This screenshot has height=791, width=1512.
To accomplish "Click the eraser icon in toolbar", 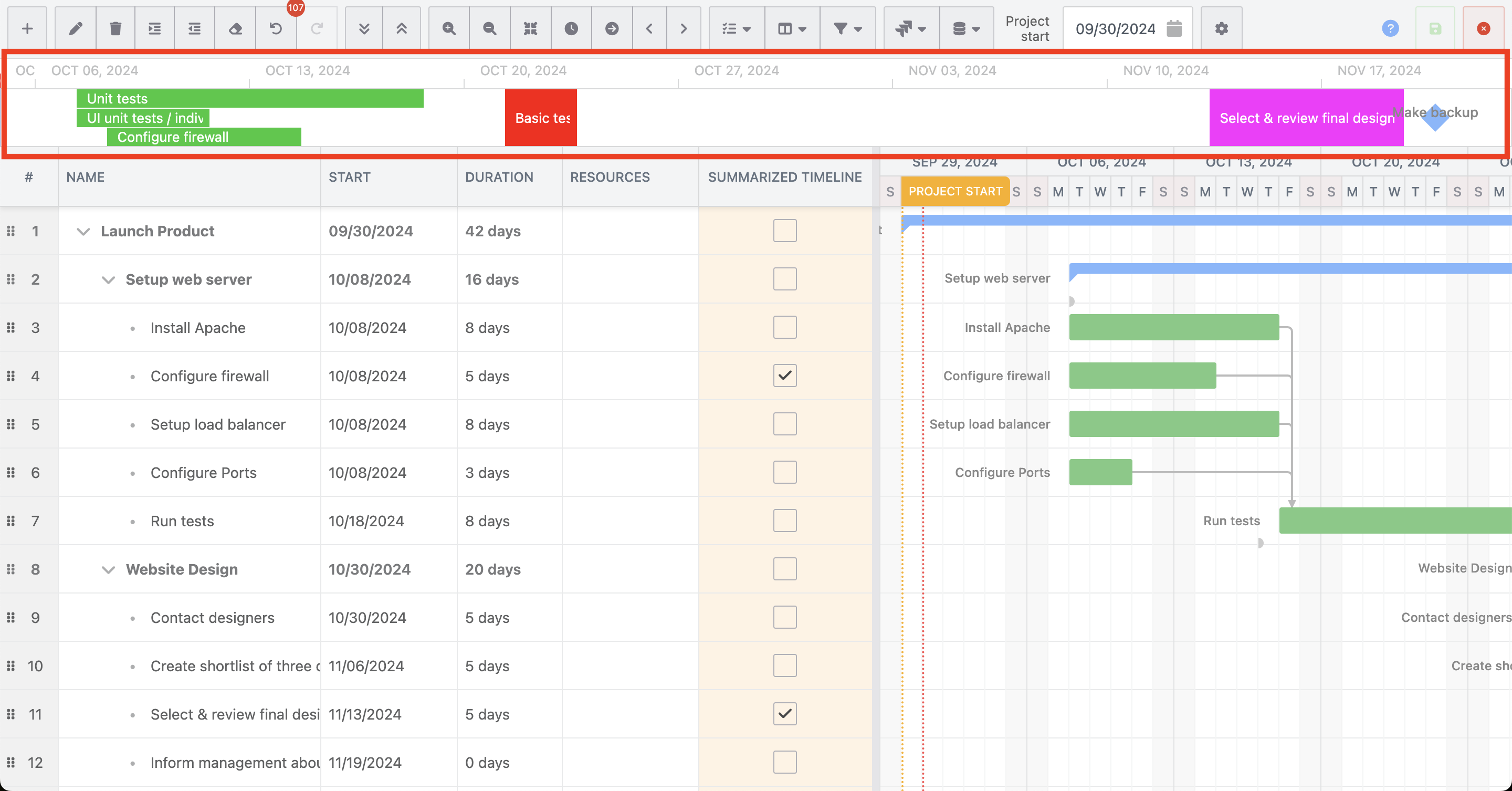I will coord(235,28).
